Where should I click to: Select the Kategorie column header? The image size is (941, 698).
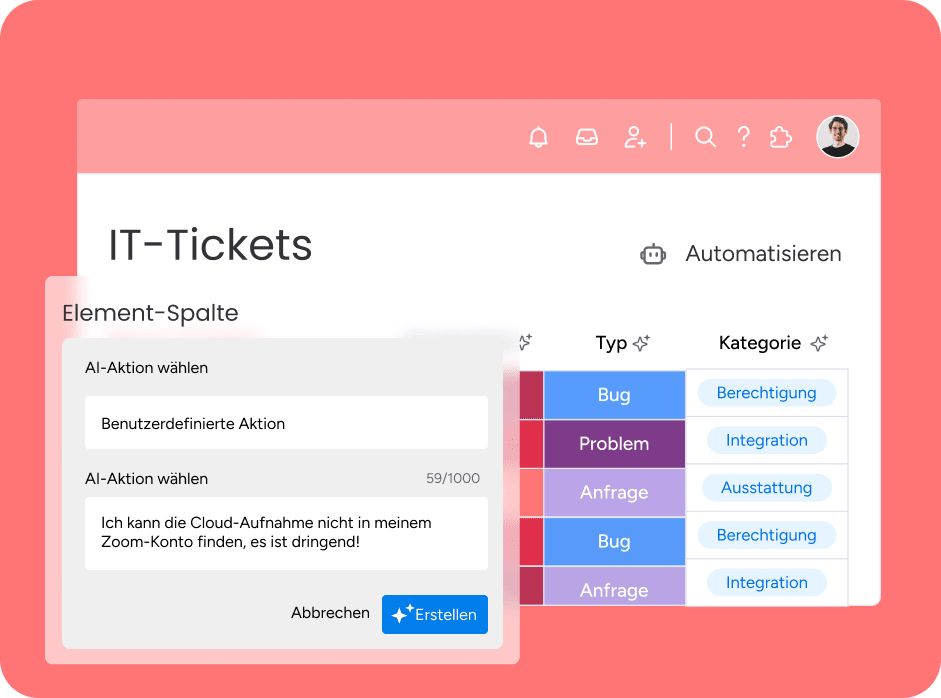point(760,343)
